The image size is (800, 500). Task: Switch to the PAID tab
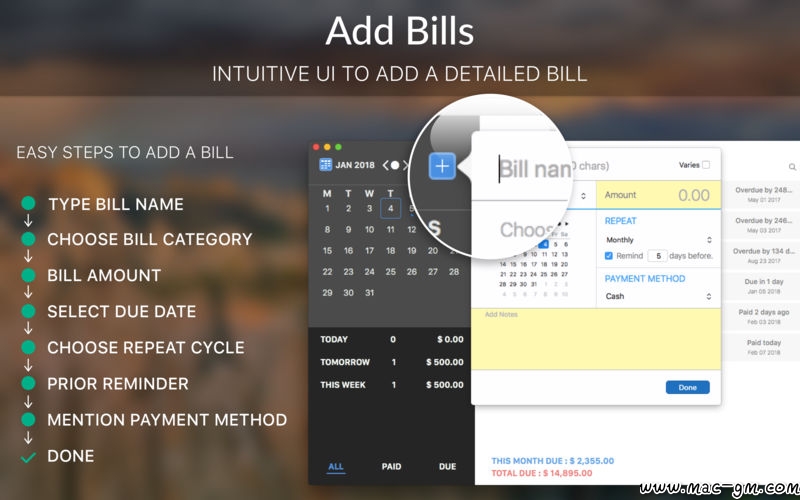coord(391,466)
